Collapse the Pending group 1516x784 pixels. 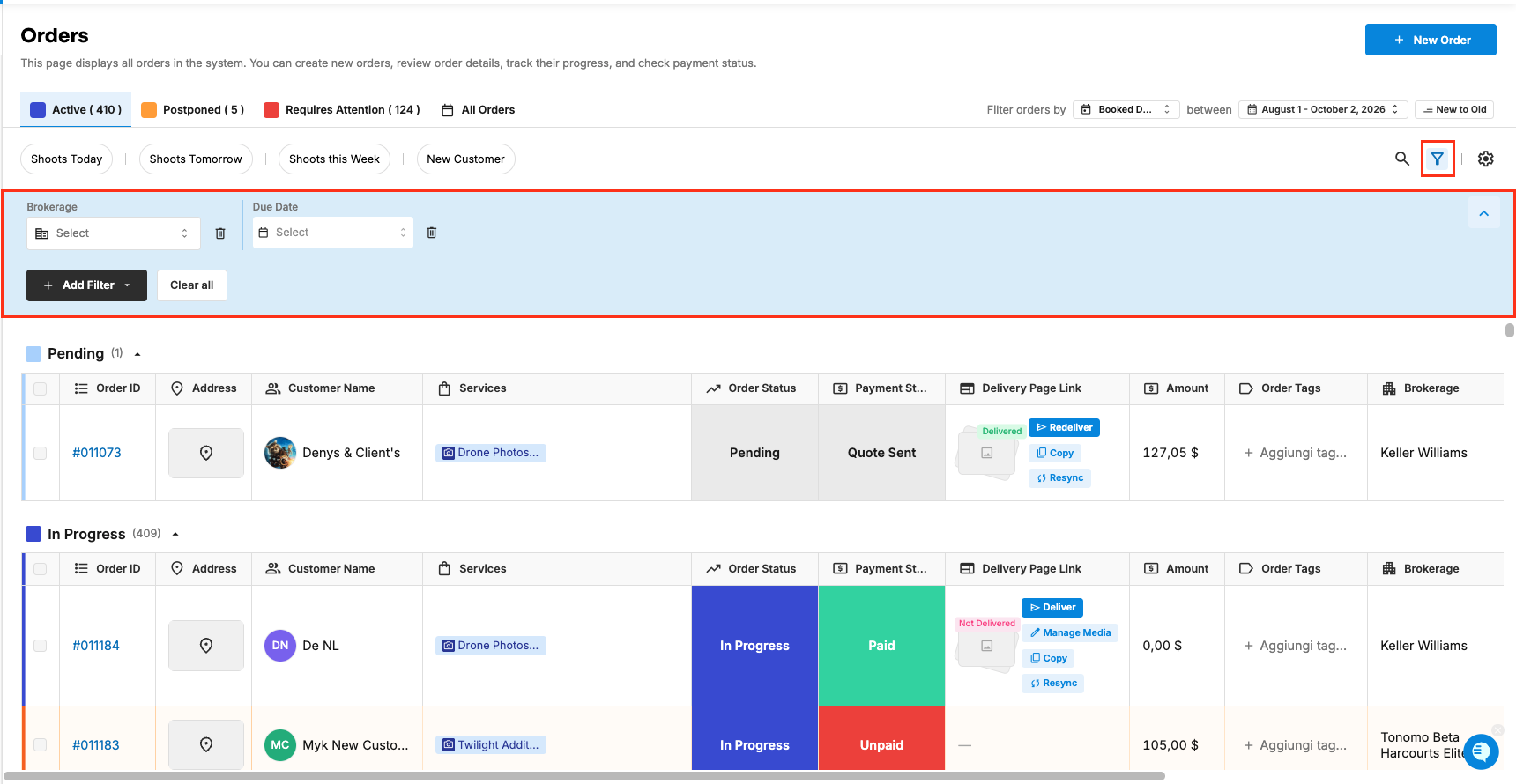pyautogui.click(x=137, y=354)
